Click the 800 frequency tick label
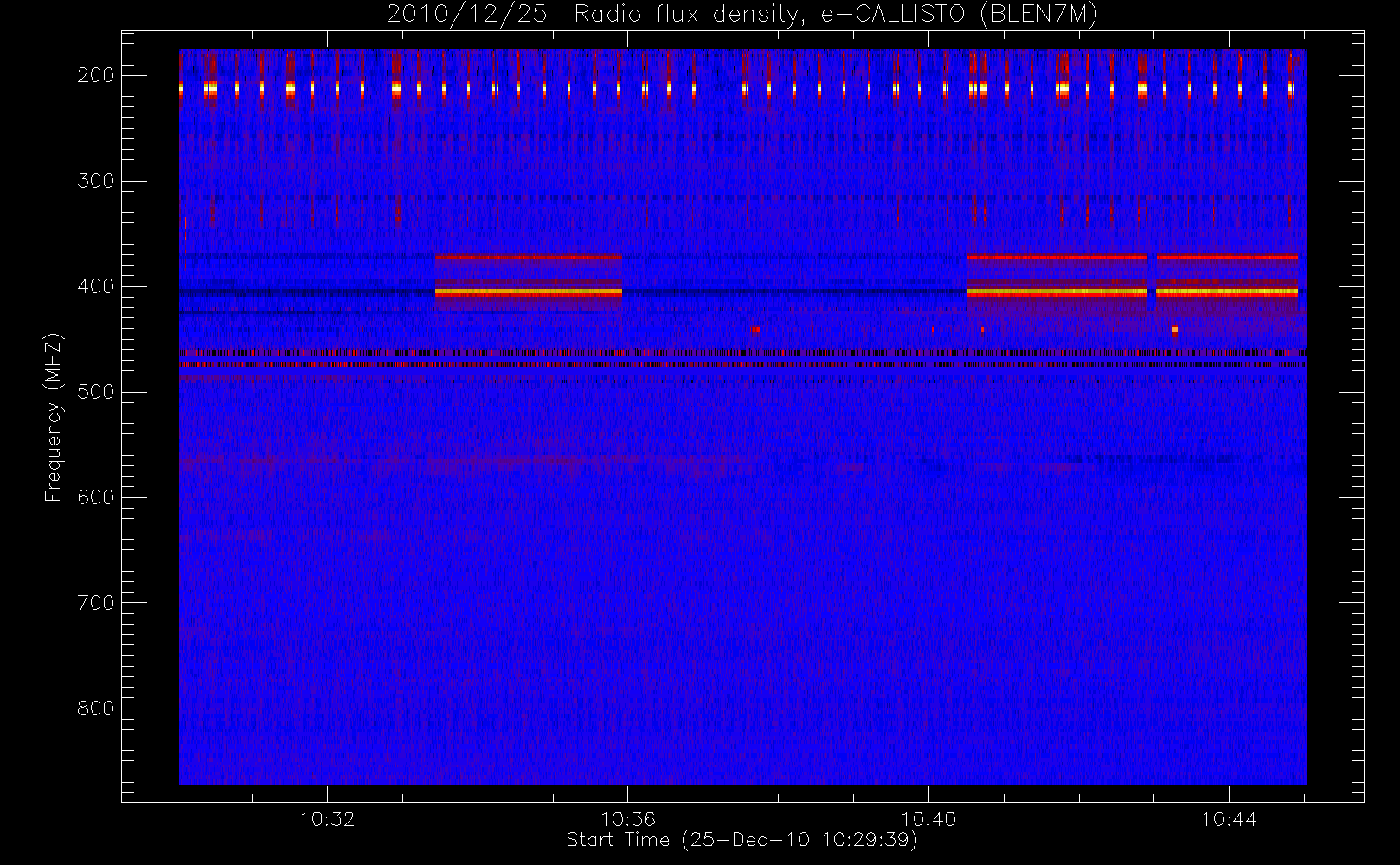 [96, 708]
